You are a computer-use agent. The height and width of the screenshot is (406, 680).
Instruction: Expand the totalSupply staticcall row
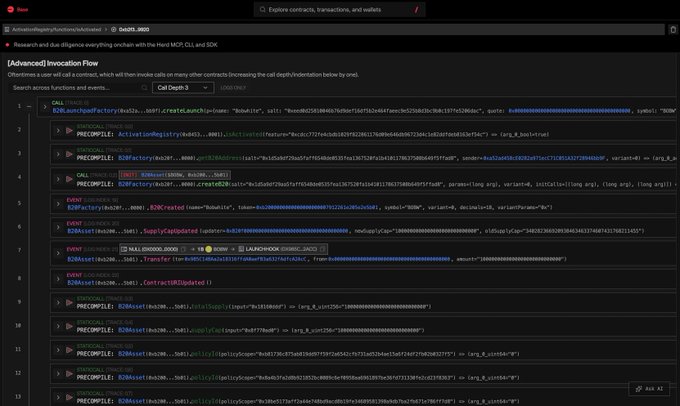click(58, 302)
